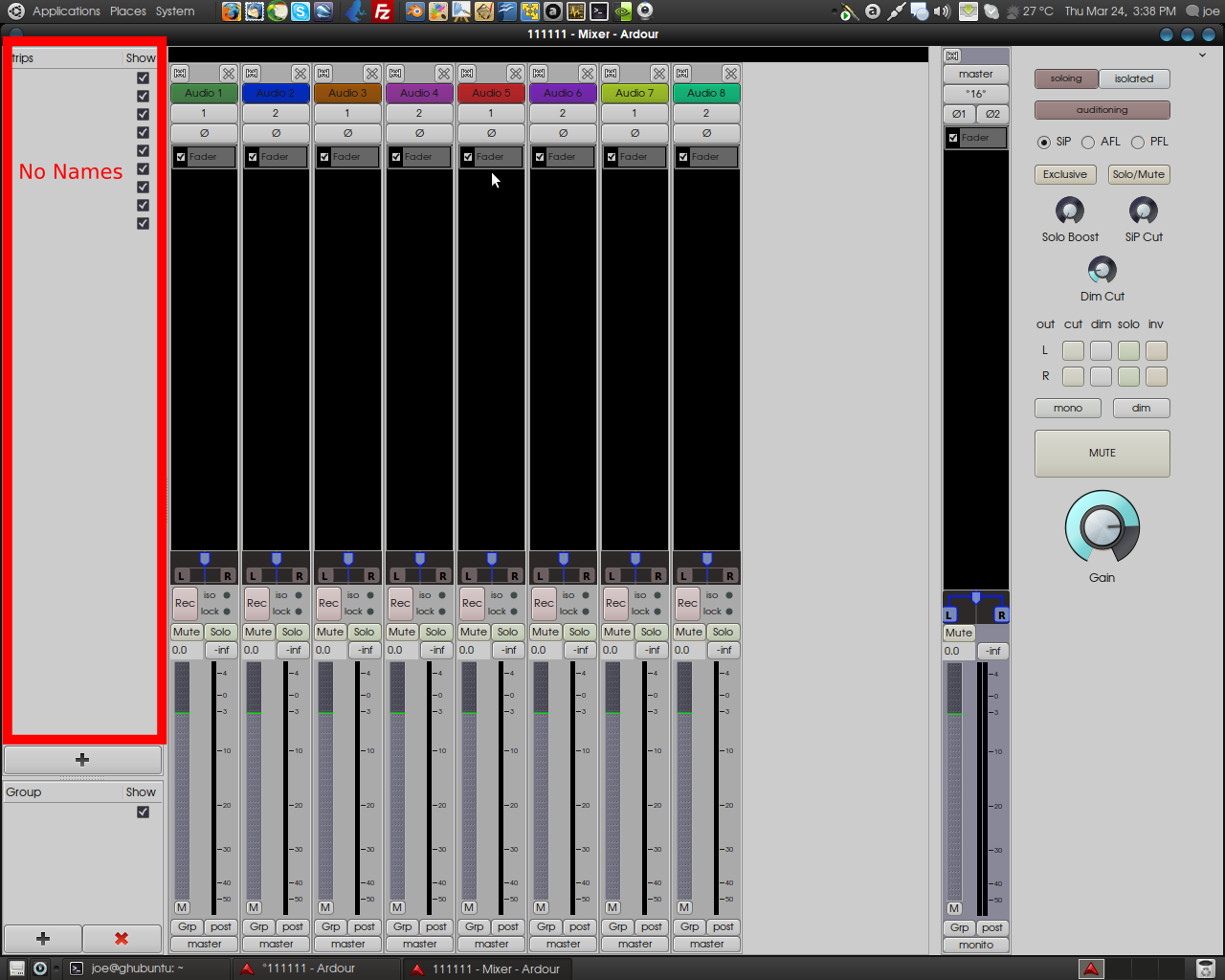Click the FileZilla icon in the top panel

pyautogui.click(x=383, y=11)
